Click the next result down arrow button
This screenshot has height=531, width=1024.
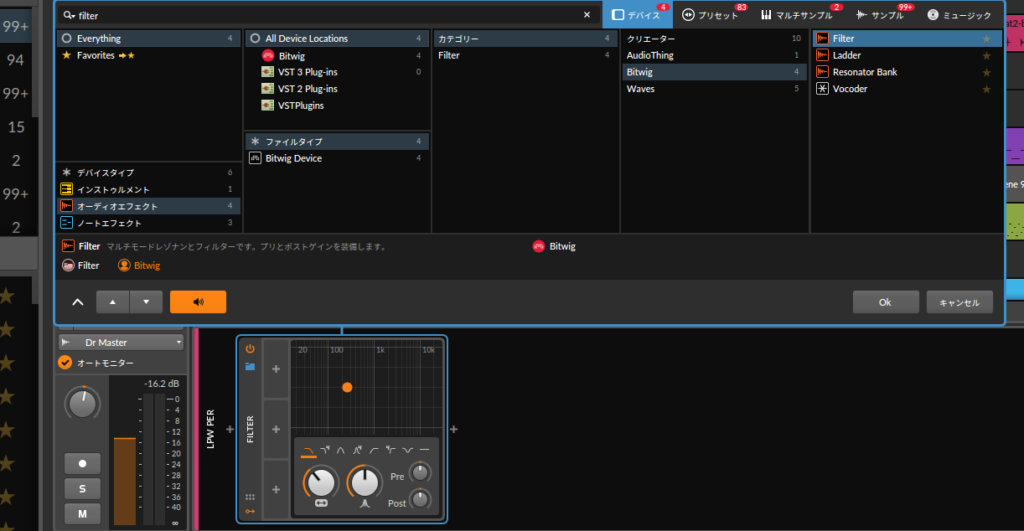click(146, 302)
